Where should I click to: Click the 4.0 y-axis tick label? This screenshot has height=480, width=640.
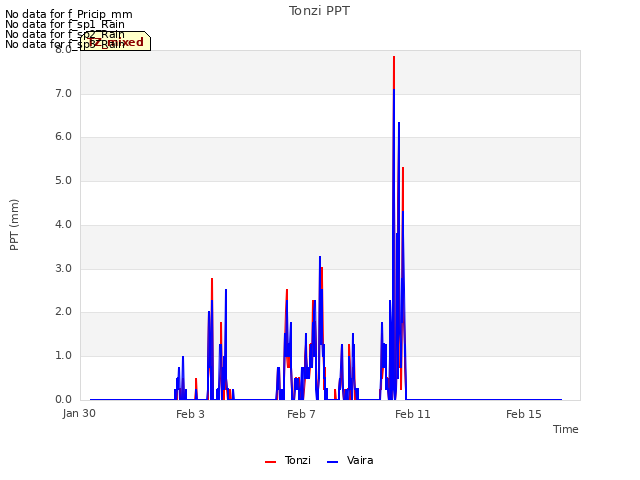click(63, 224)
